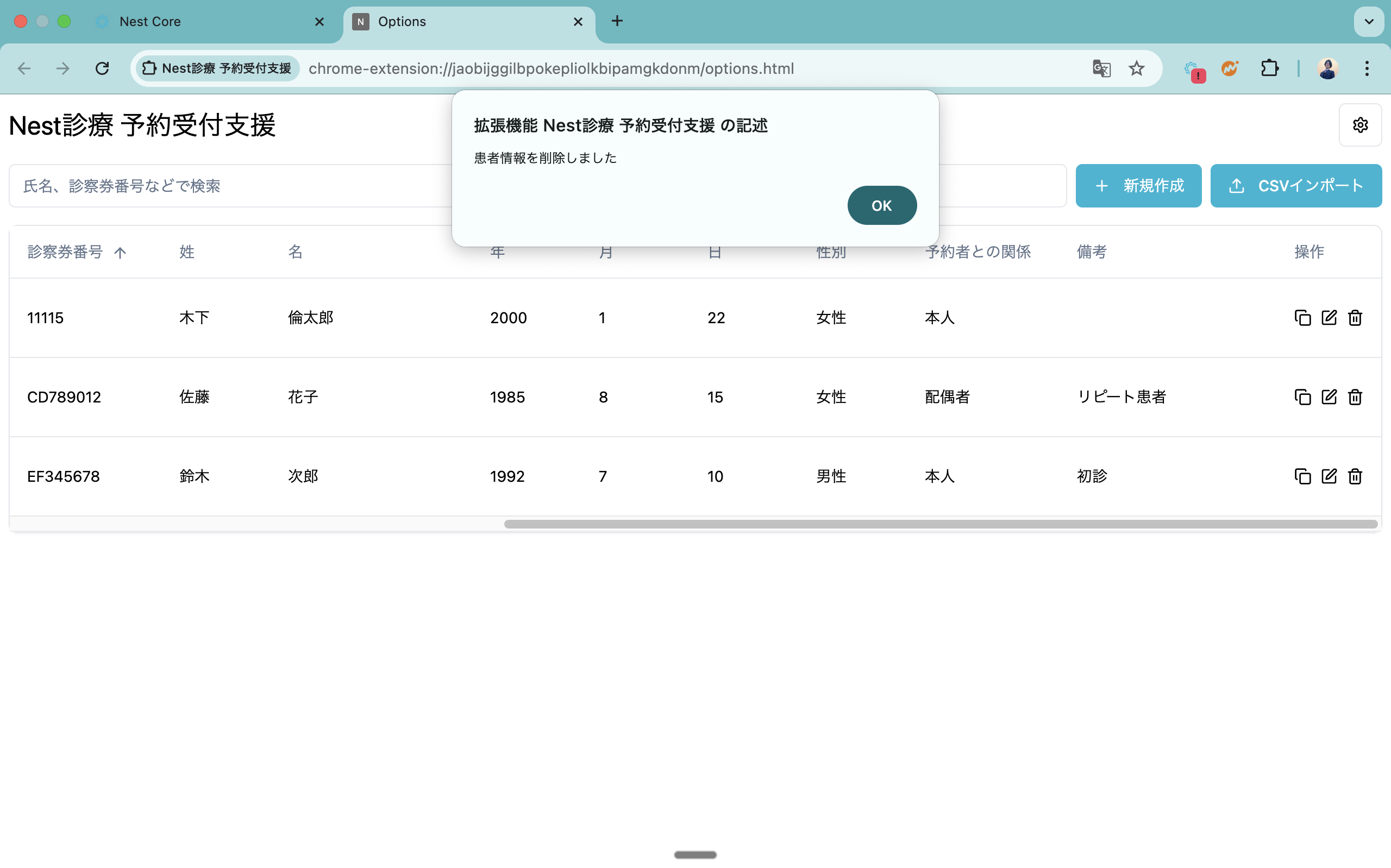1391x868 pixels.
Task: Click the 新規作成 button
Action: pyautogui.click(x=1138, y=185)
